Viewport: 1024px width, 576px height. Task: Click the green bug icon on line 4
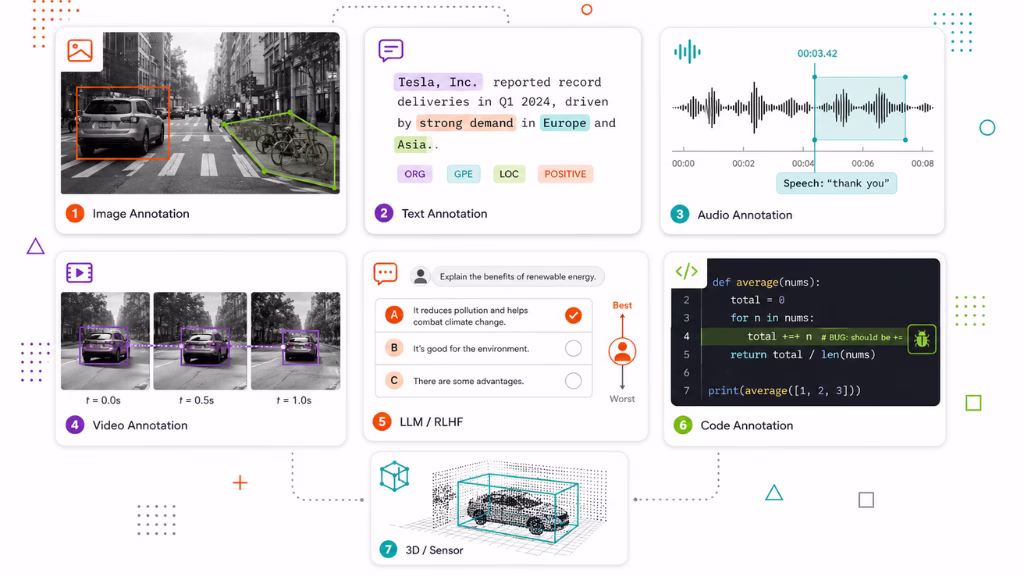click(x=921, y=339)
